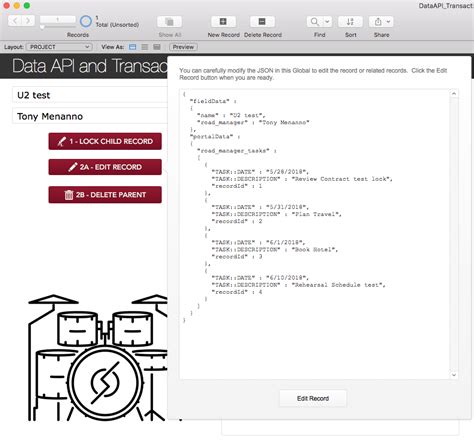Image resolution: width=474 pixels, height=443 pixels.
Task: Click the Preview button
Action: tap(183, 47)
